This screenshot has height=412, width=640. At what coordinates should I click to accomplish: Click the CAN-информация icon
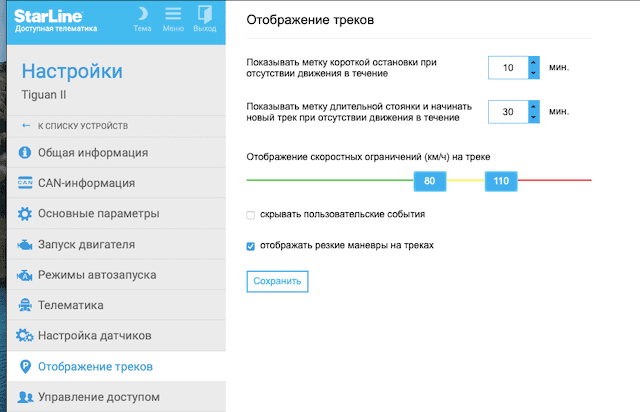pos(25,183)
